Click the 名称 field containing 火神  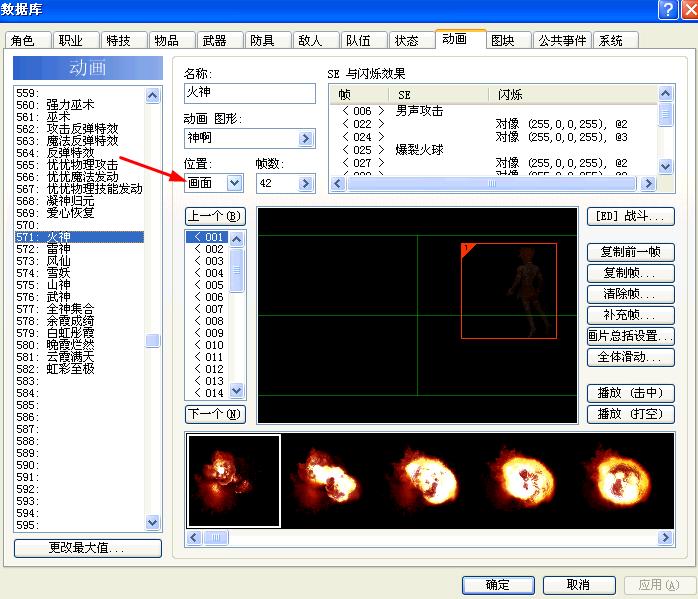[250, 93]
